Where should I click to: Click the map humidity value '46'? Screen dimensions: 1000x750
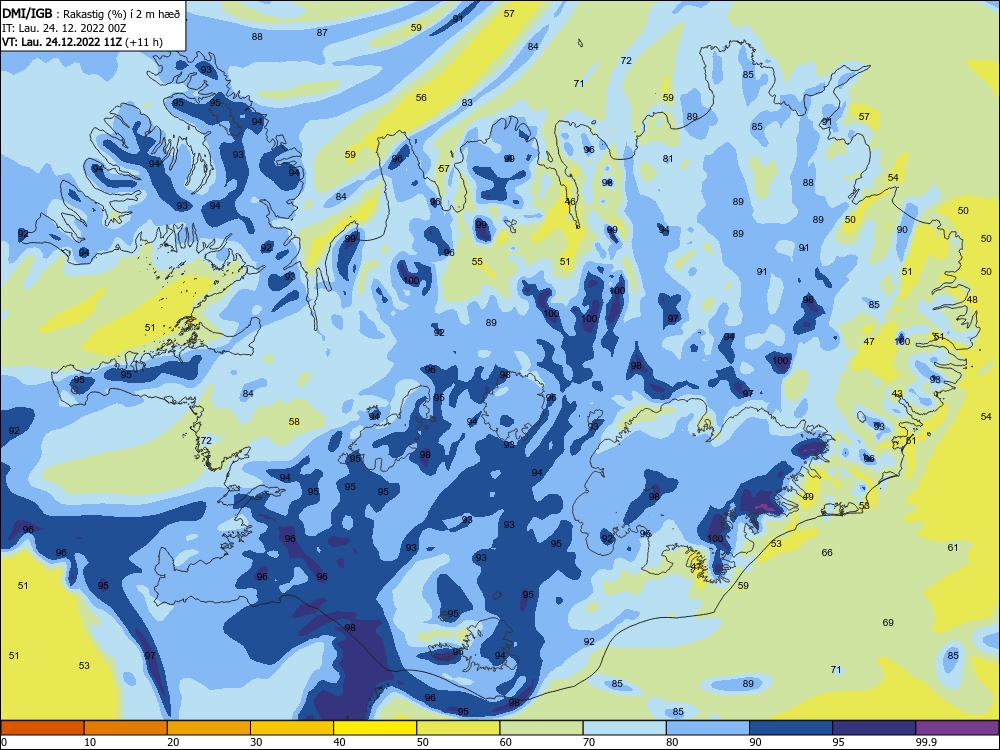pos(570,202)
